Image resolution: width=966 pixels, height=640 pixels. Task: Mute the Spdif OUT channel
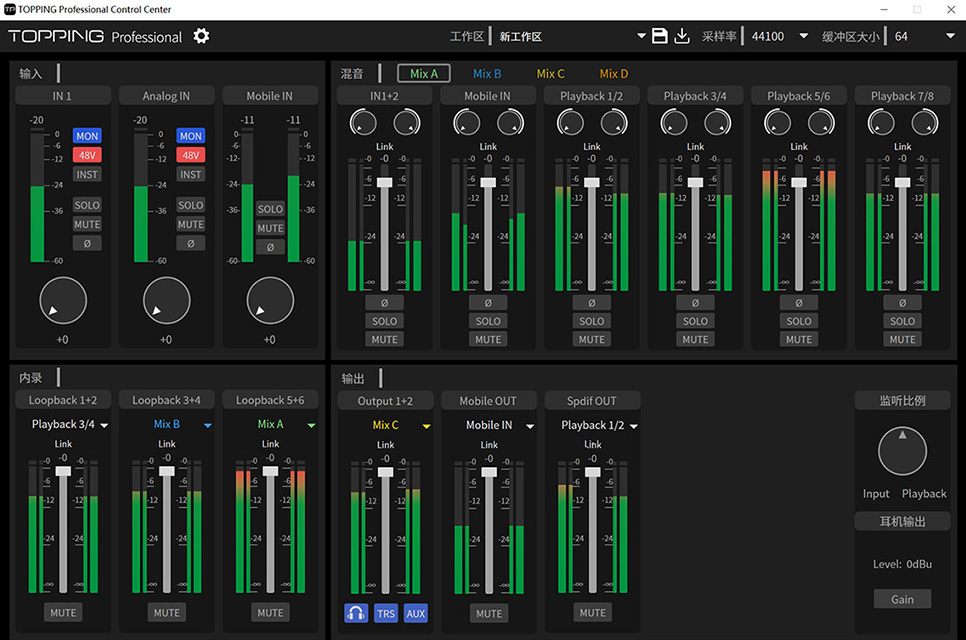point(592,613)
